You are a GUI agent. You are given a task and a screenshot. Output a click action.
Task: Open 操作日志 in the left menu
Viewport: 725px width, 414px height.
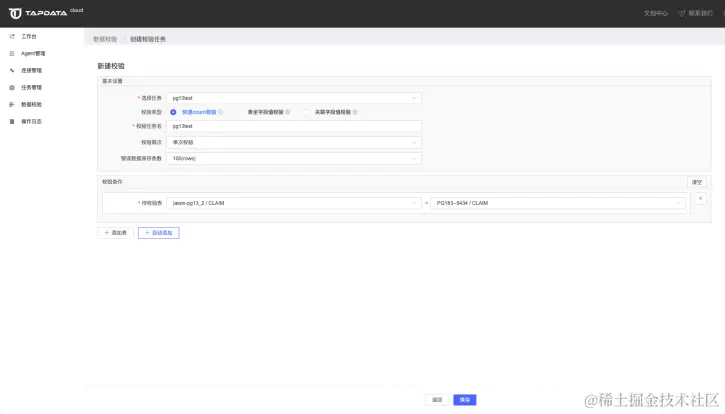[31, 122]
